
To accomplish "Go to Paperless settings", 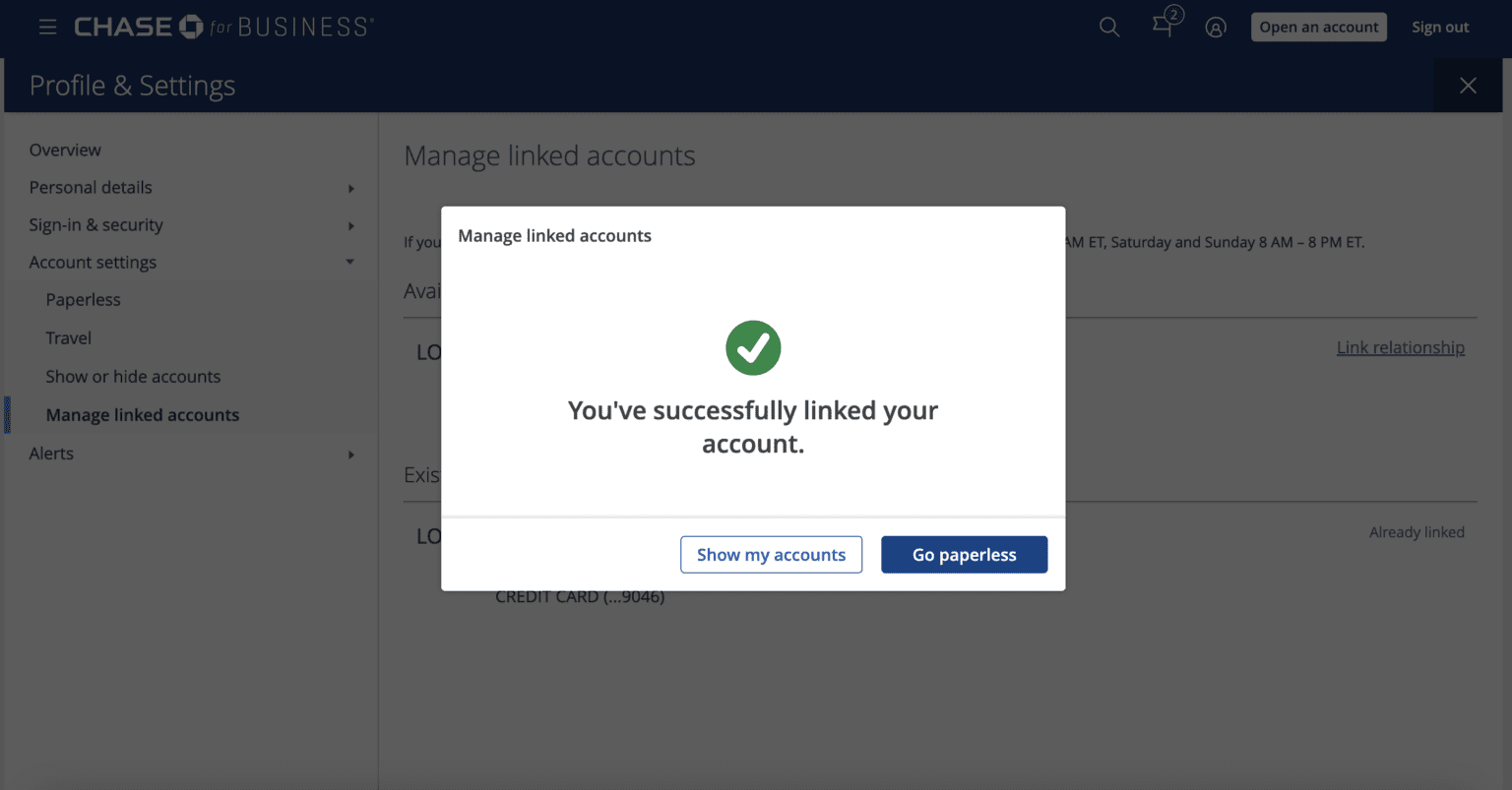I will [84, 299].
